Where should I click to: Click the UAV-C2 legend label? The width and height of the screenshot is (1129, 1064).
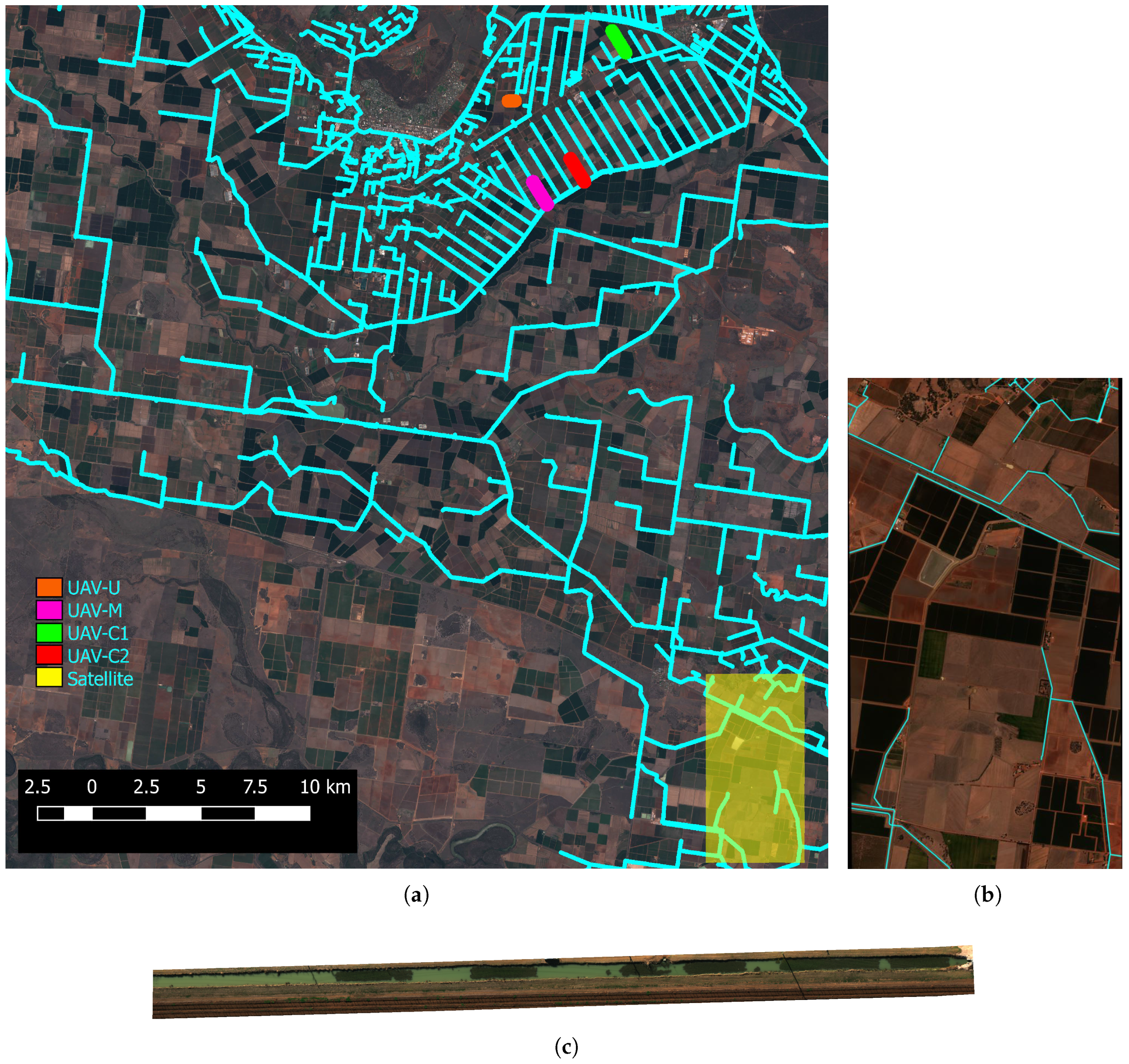tap(98, 656)
